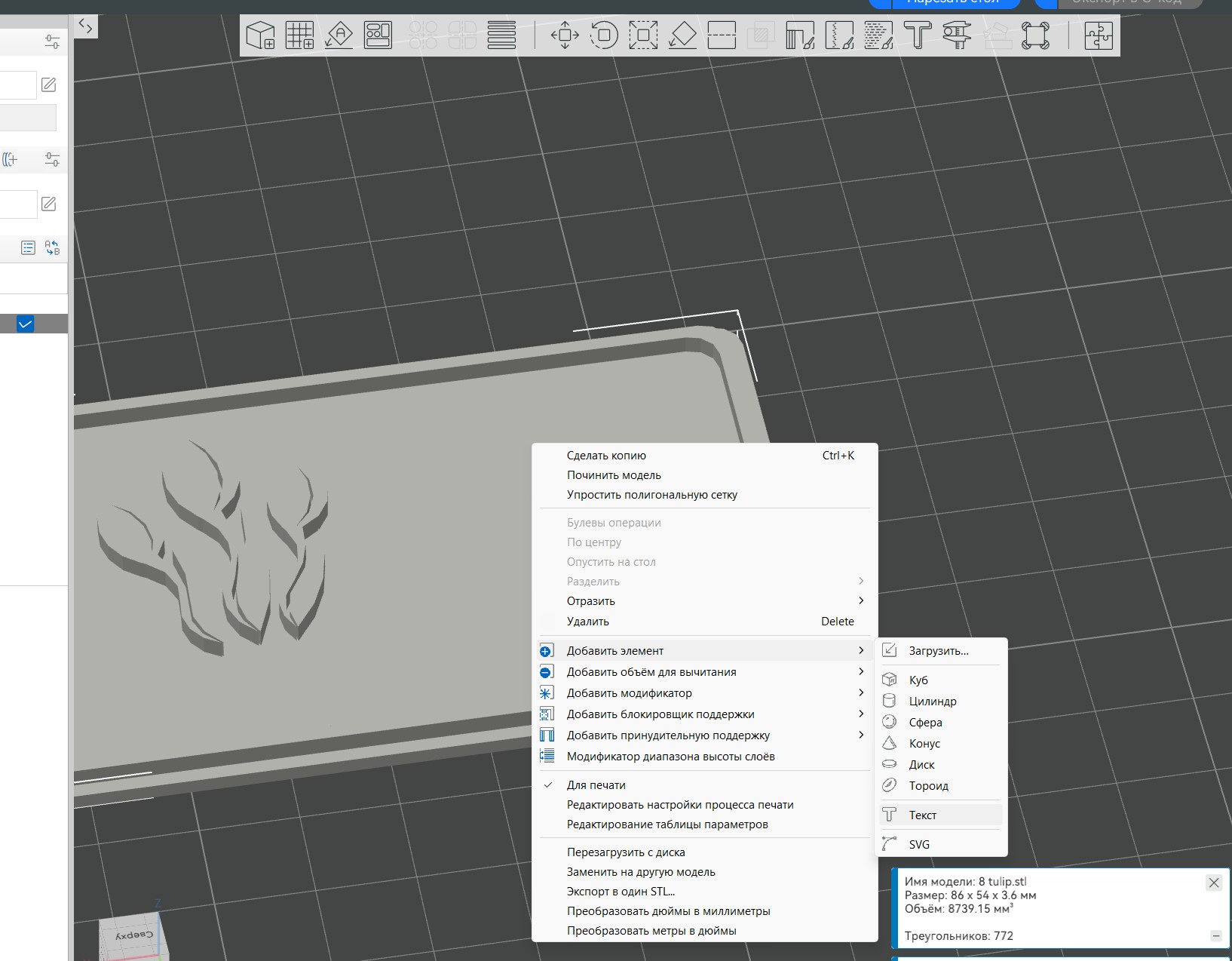Select 'Цилиндр' in the primitives submenu
Image resolution: width=1232 pixels, height=961 pixels.
(932, 702)
